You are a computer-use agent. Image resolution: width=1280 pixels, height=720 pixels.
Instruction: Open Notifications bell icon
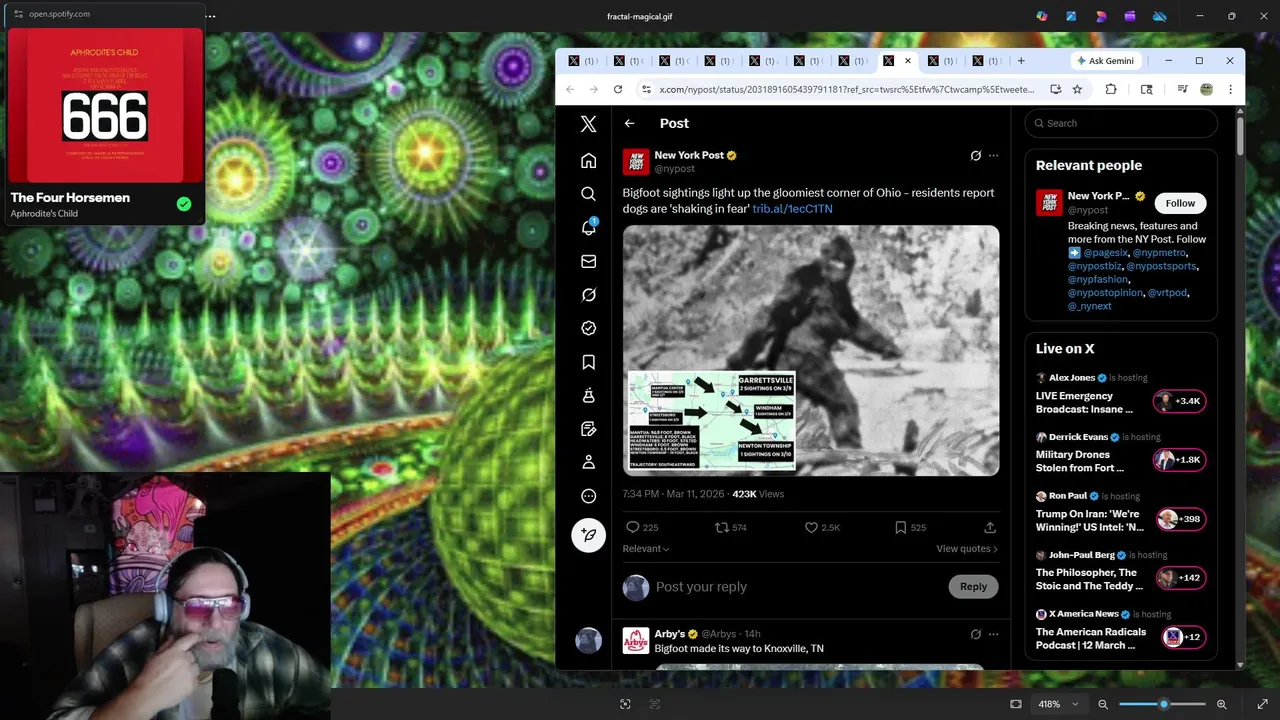[x=588, y=228]
